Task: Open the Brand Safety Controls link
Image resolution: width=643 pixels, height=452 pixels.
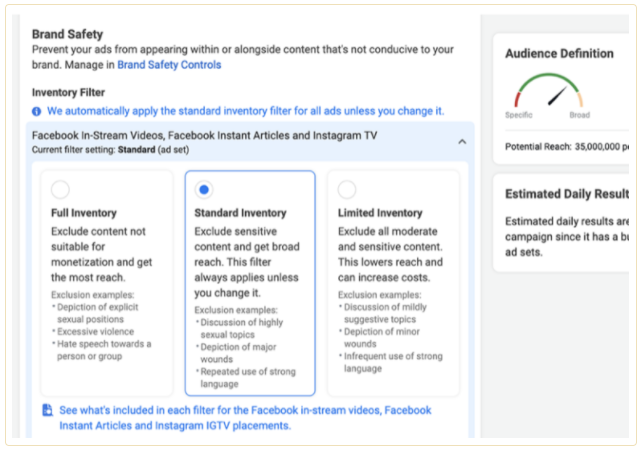Action: pos(169,65)
